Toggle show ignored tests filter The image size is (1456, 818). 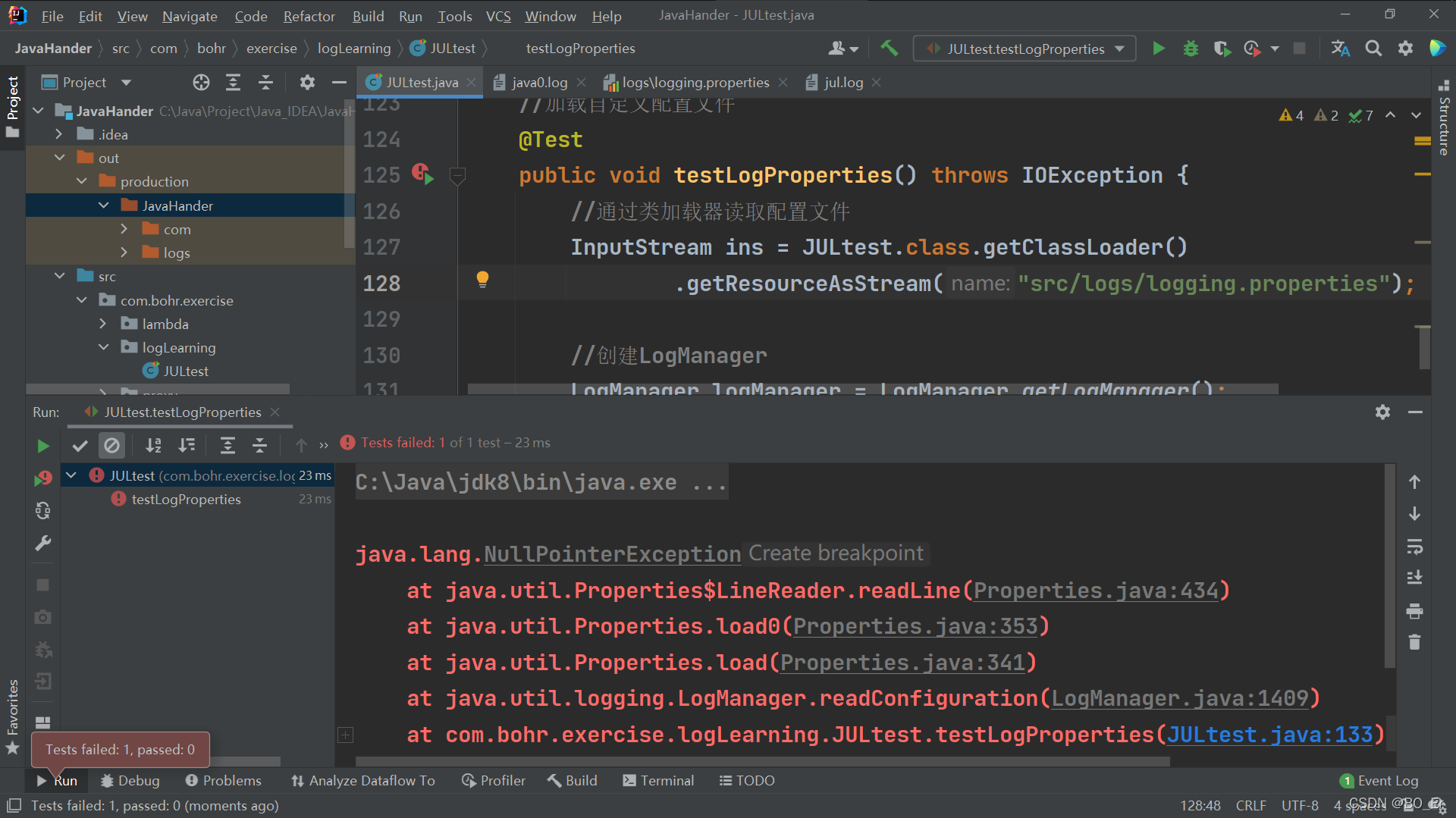pos(111,445)
